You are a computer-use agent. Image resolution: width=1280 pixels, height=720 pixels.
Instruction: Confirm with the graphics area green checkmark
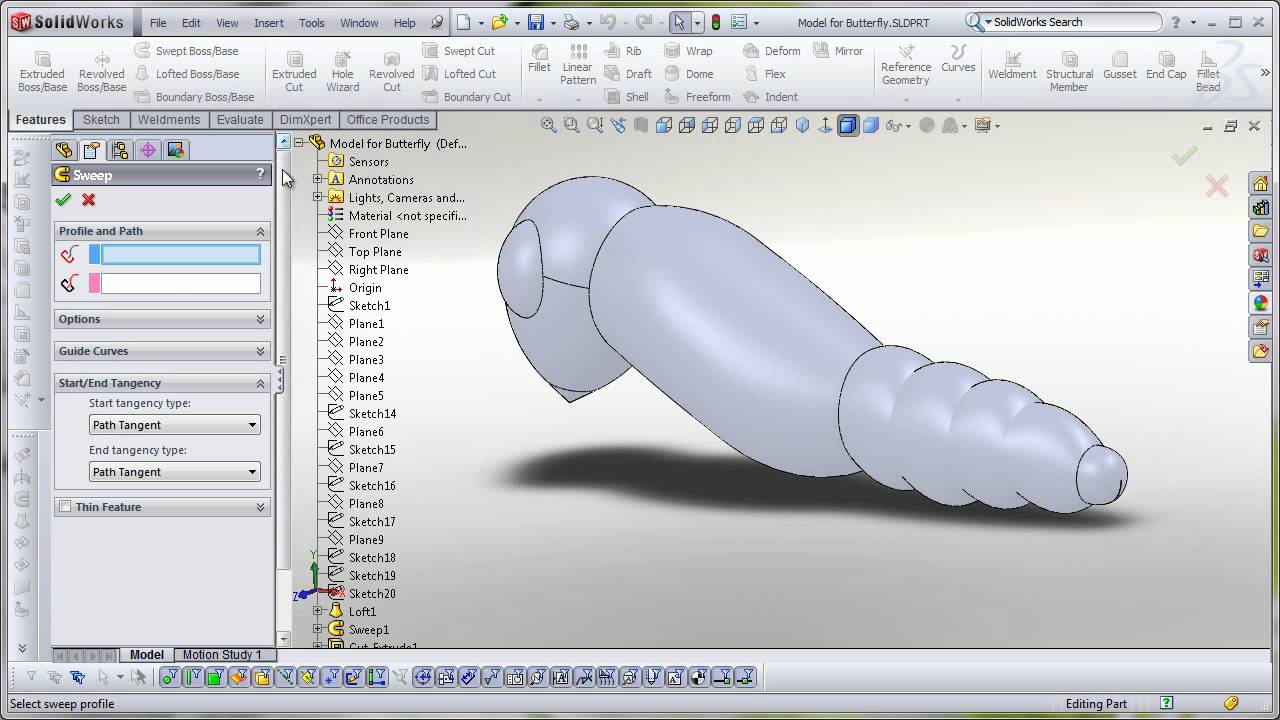(1184, 155)
